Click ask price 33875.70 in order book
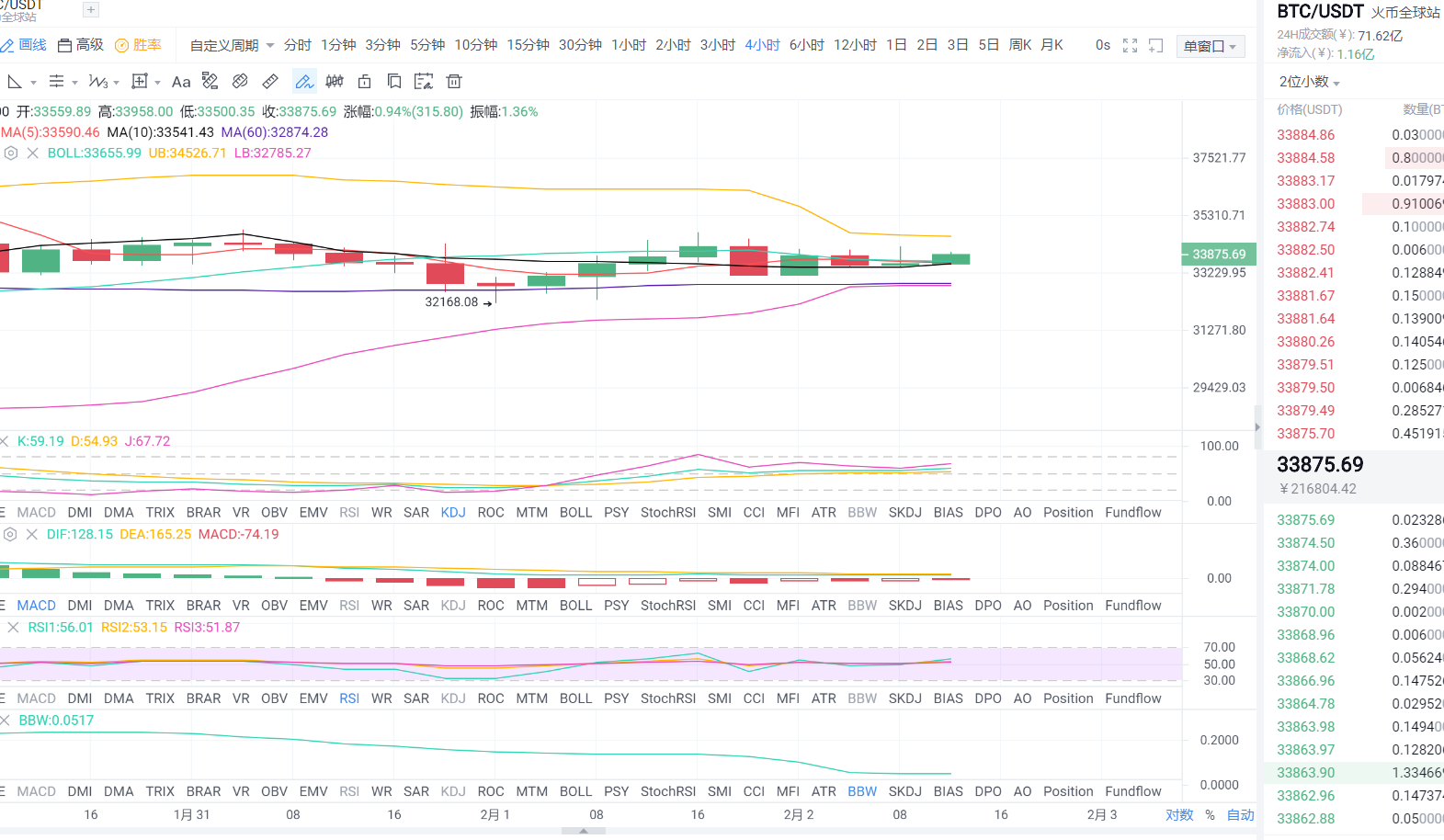 [x=1306, y=434]
